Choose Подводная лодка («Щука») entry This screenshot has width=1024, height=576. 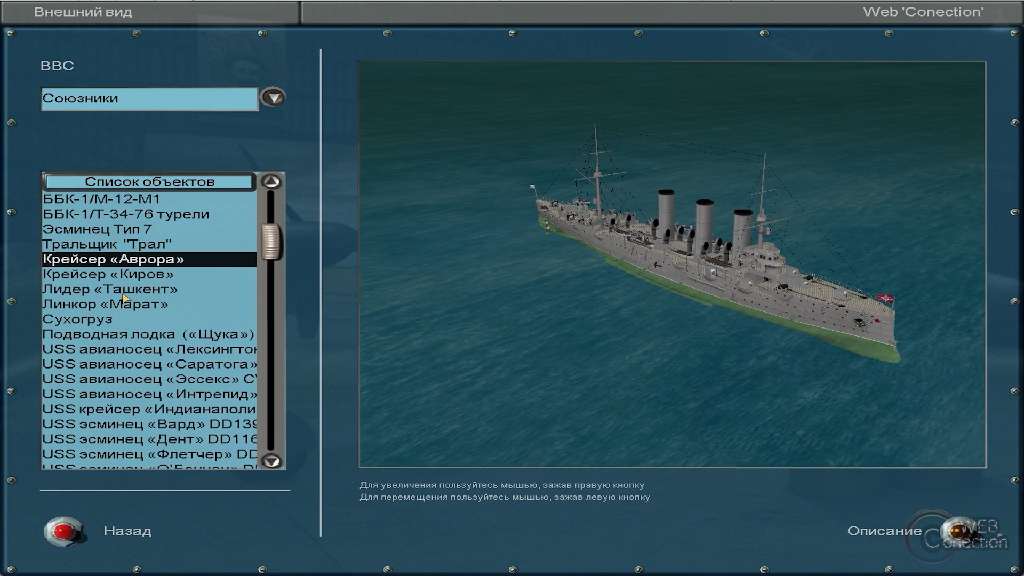tap(148, 334)
